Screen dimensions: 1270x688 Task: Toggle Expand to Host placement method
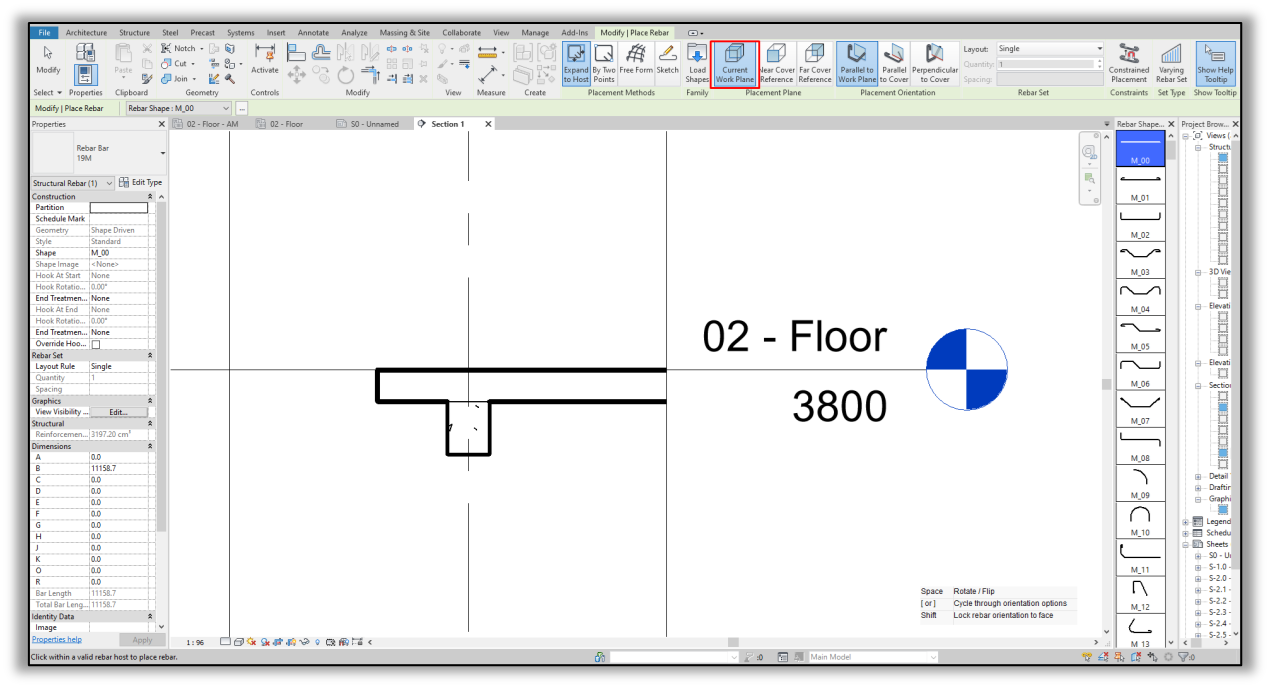click(576, 63)
